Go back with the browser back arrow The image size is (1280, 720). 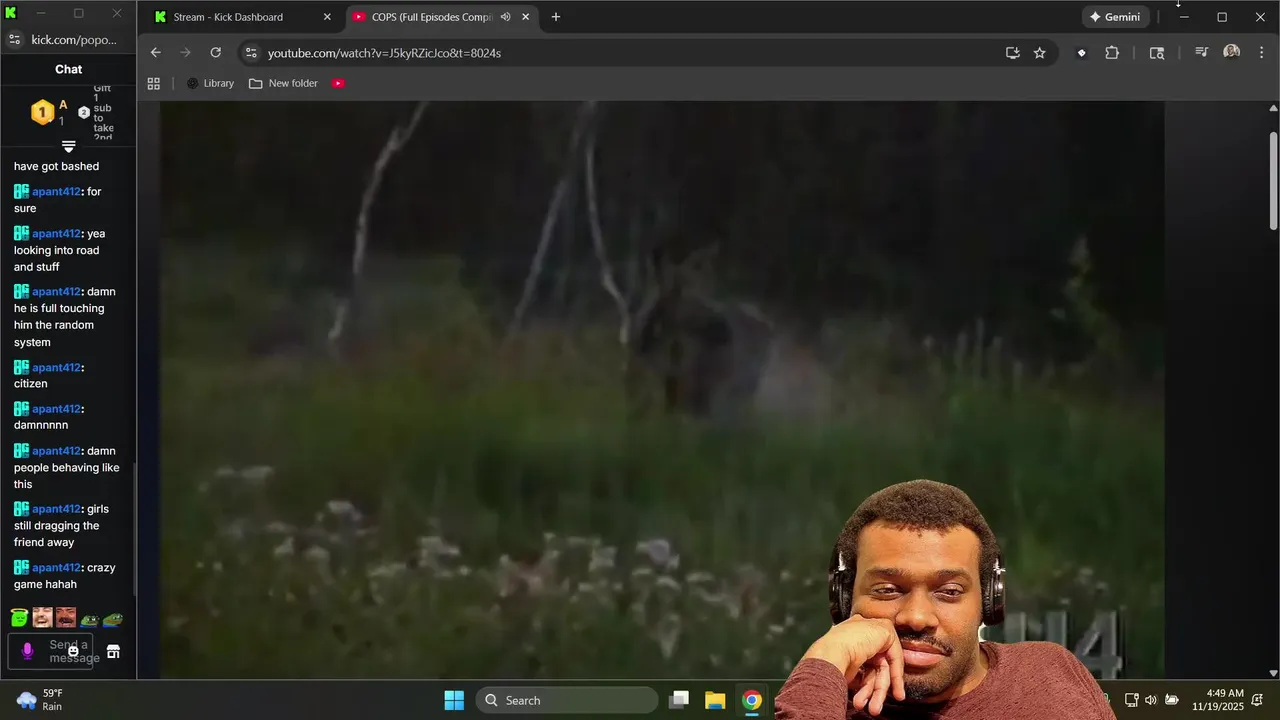(155, 53)
